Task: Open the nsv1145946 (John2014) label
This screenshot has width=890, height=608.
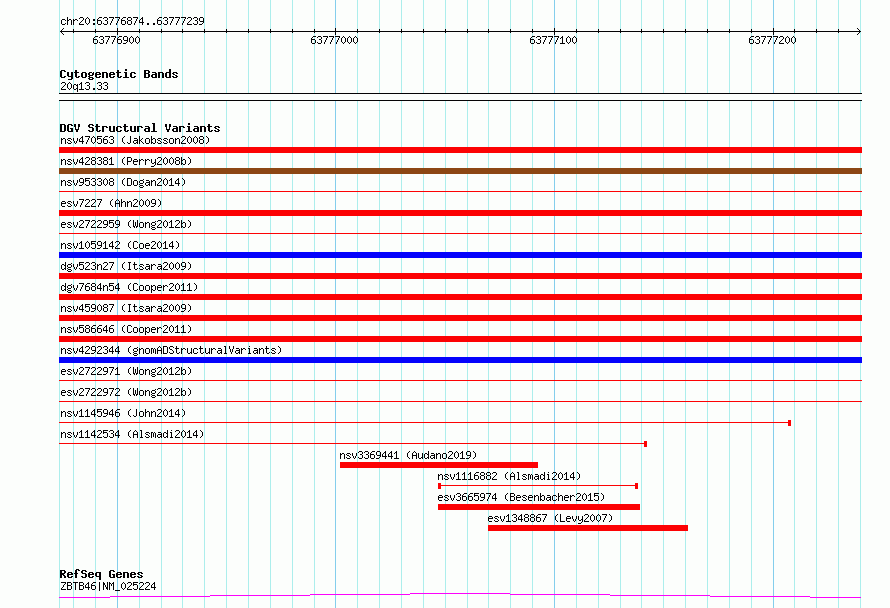Action: [123, 413]
